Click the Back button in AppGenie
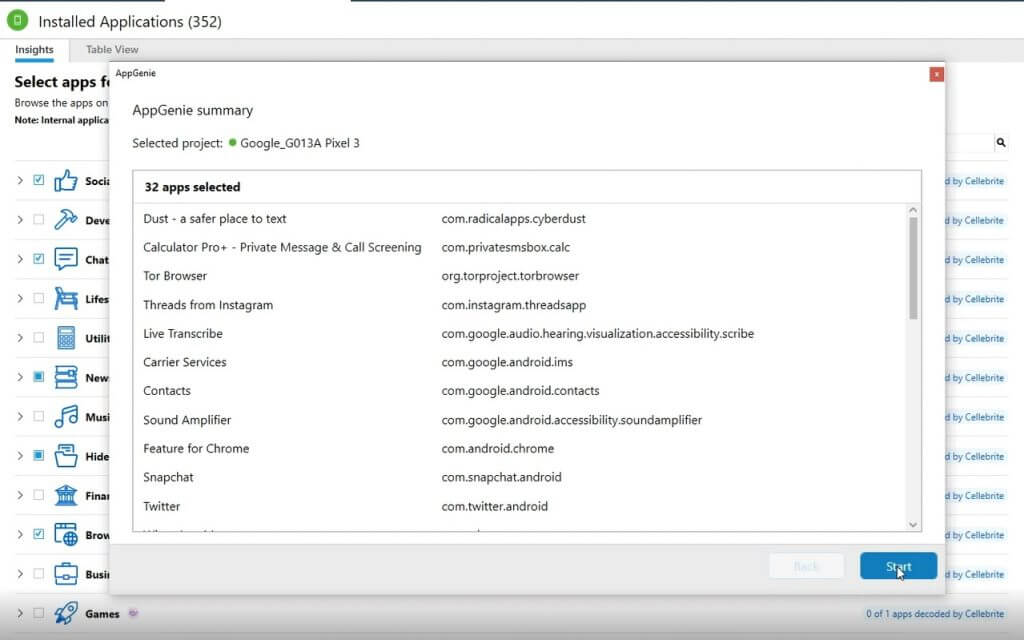 [806, 566]
